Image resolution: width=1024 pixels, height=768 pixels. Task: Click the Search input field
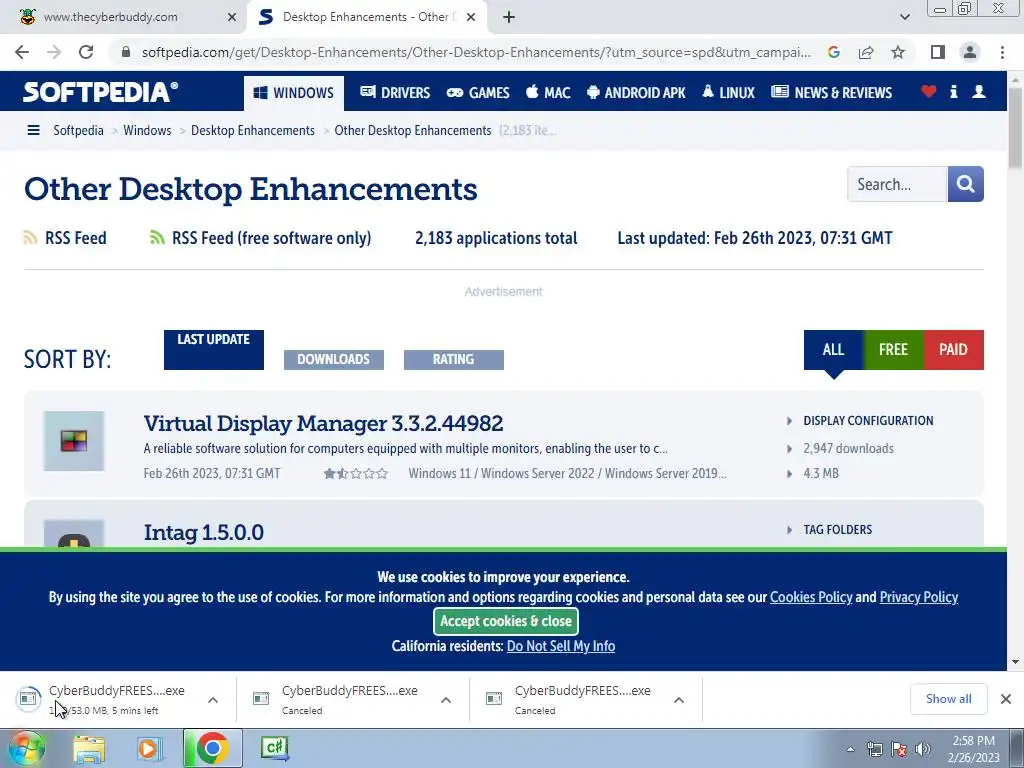pyautogui.click(x=897, y=184)
